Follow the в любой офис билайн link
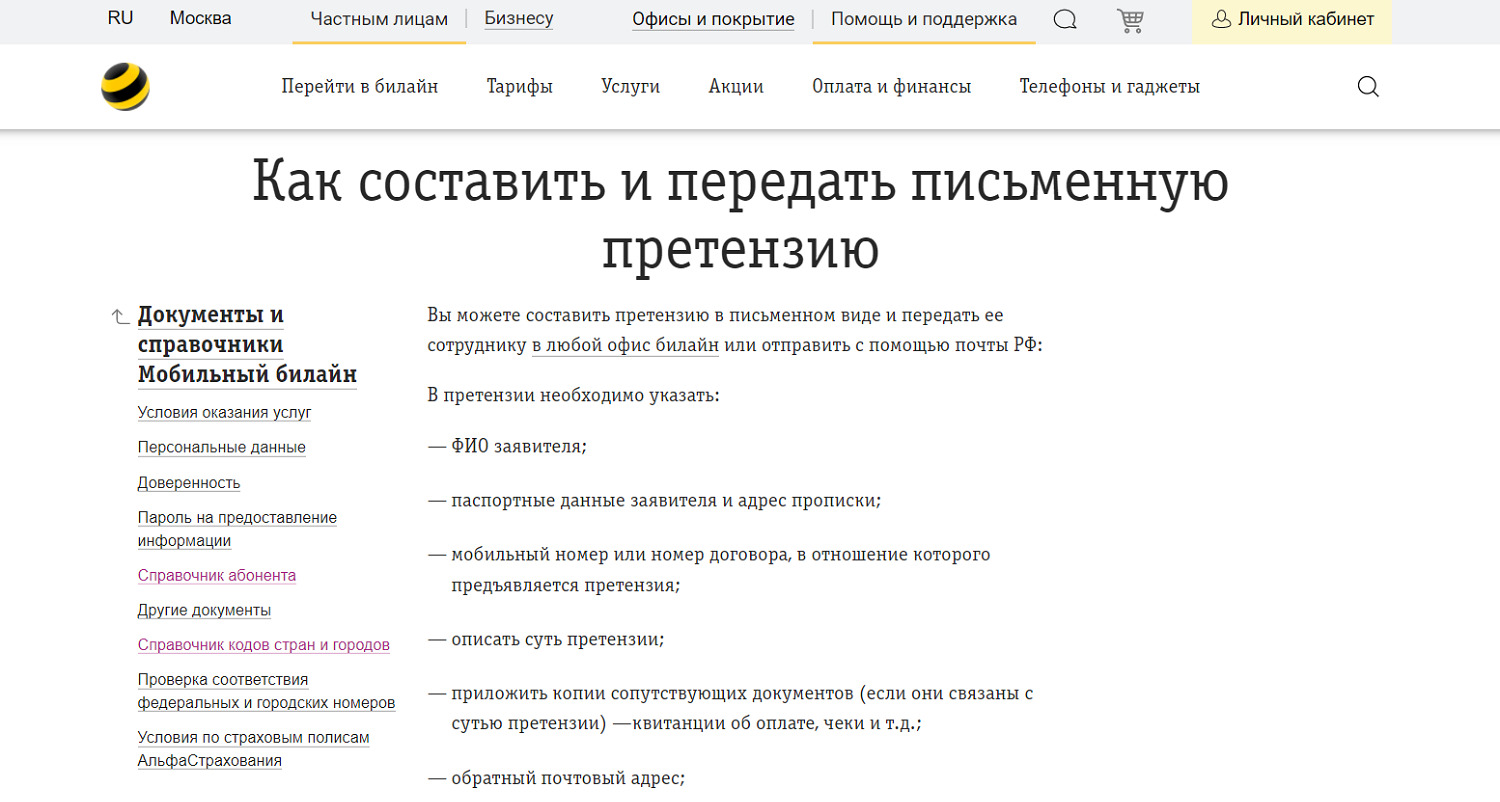The height and width of the screenshot is (802, 1500). point(625,346)
